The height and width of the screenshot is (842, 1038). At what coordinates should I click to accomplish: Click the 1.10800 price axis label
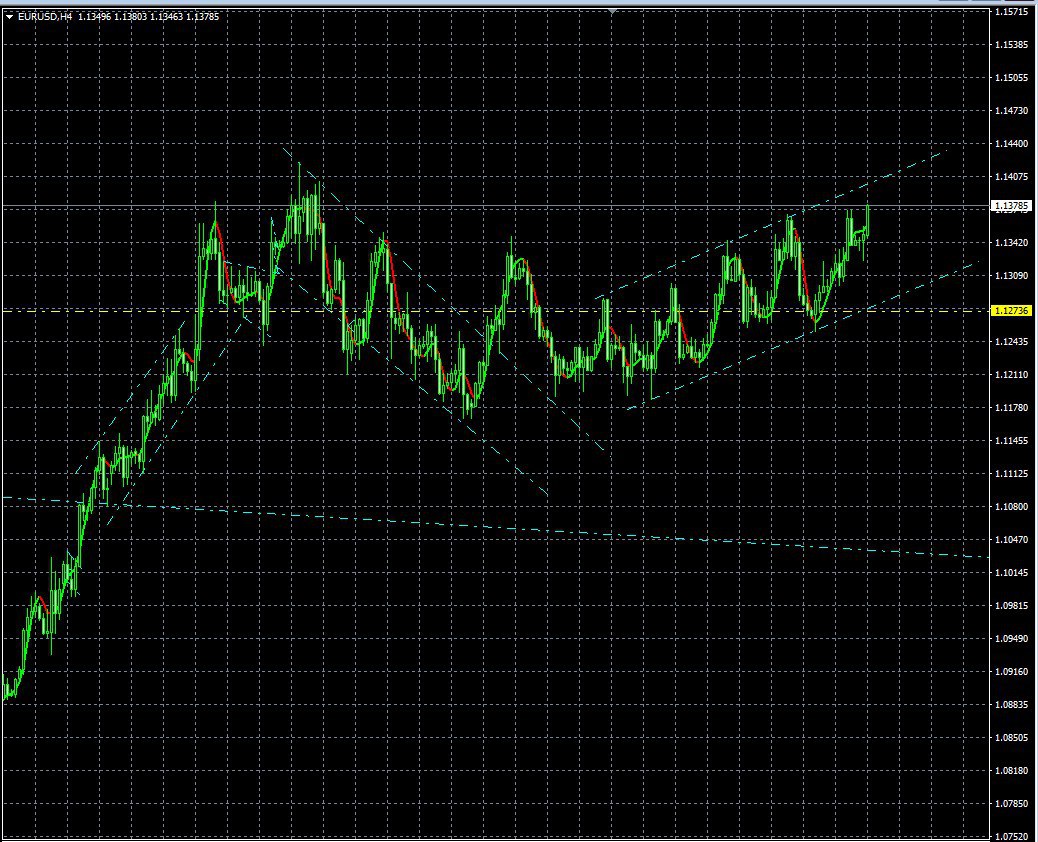click(1012, 506)
